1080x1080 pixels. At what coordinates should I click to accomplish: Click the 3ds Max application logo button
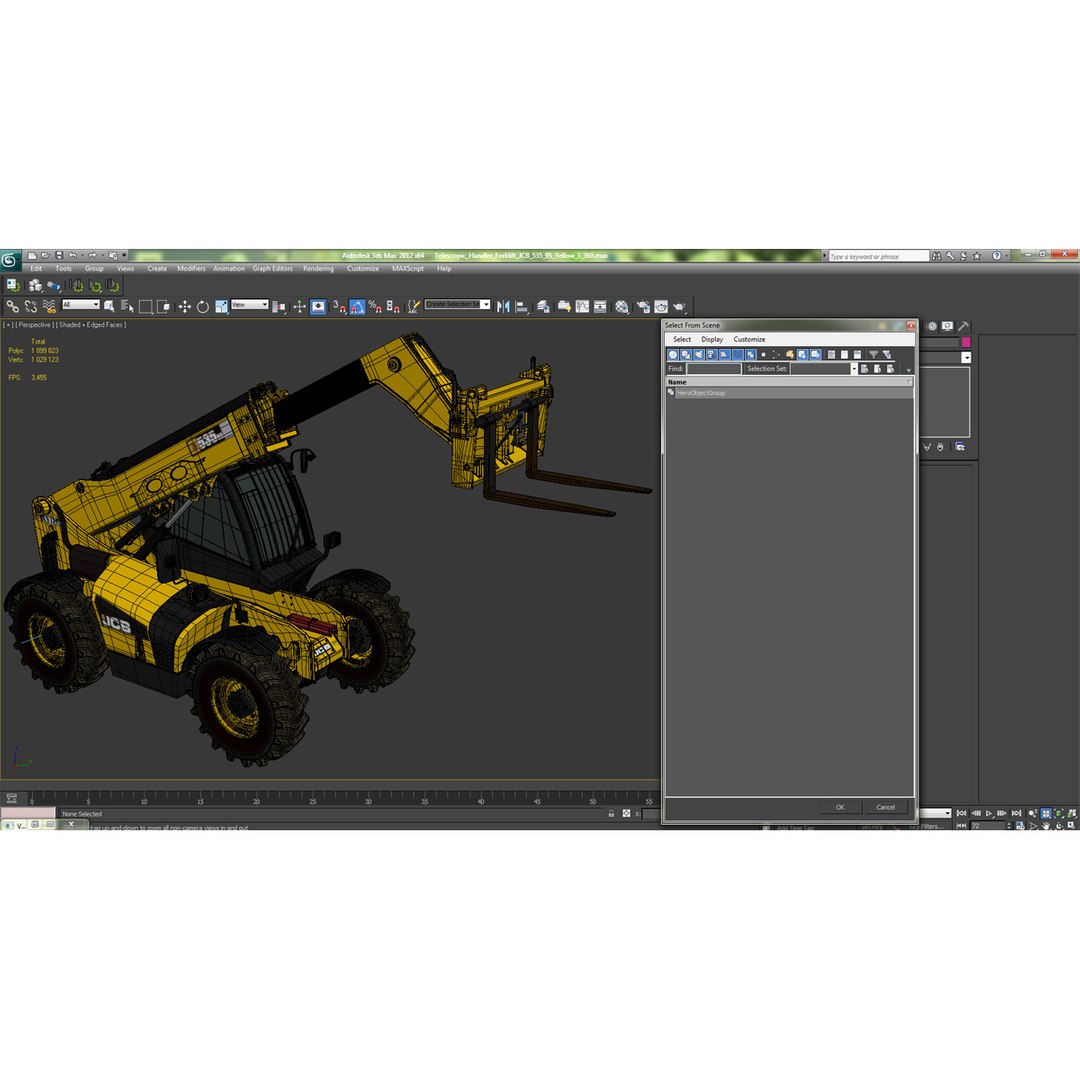tap(10, 260)
